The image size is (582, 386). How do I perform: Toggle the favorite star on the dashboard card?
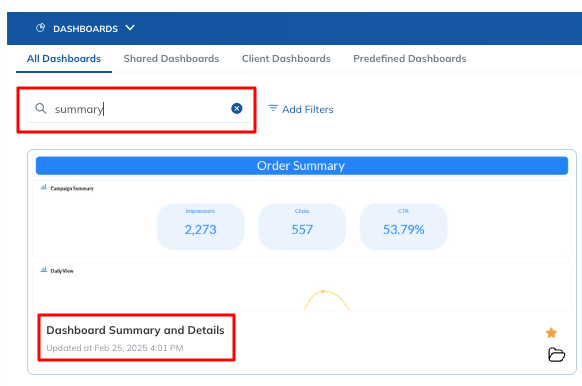coord(551,333)
